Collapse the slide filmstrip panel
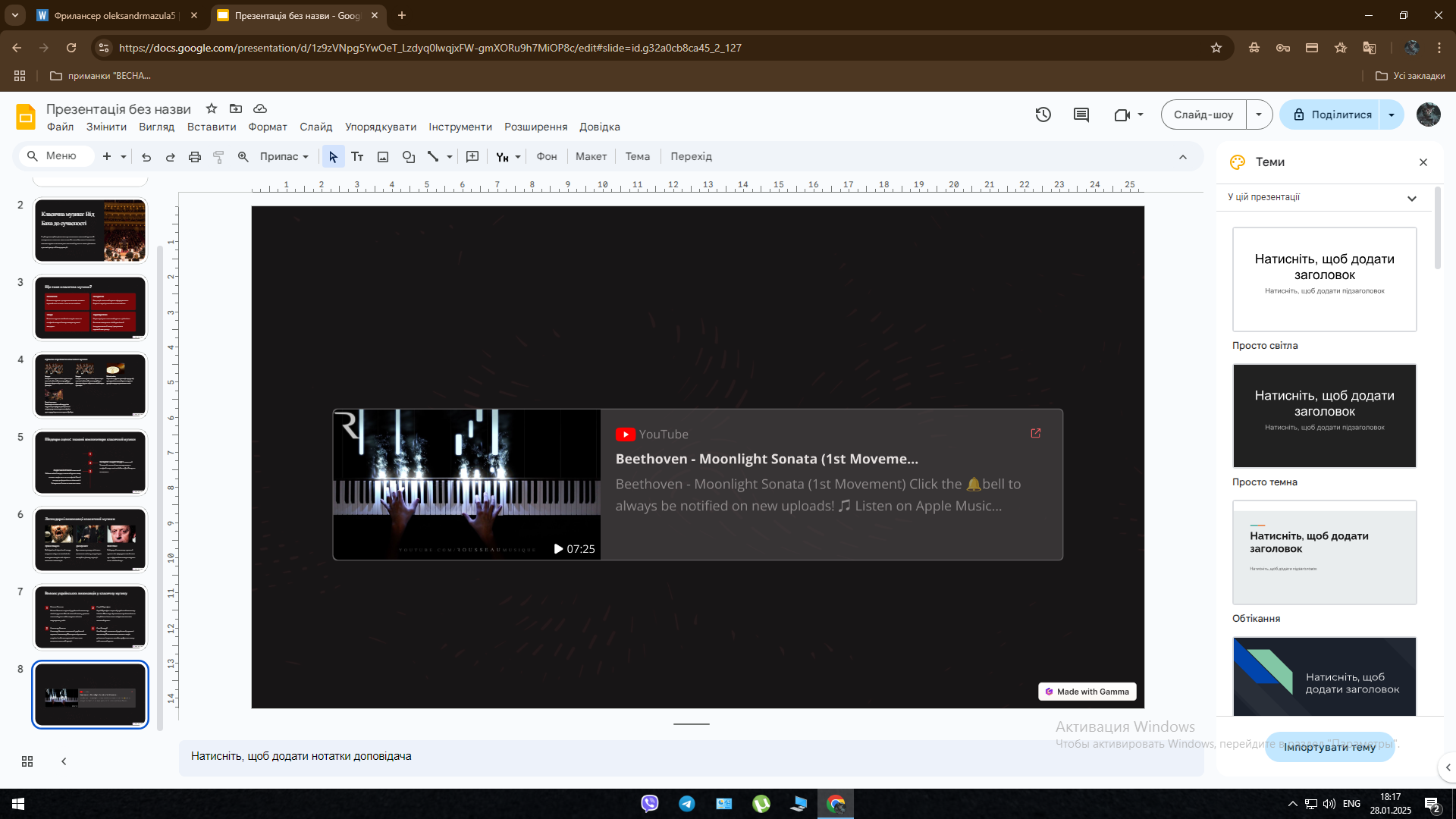 click(x=64, y=761)
